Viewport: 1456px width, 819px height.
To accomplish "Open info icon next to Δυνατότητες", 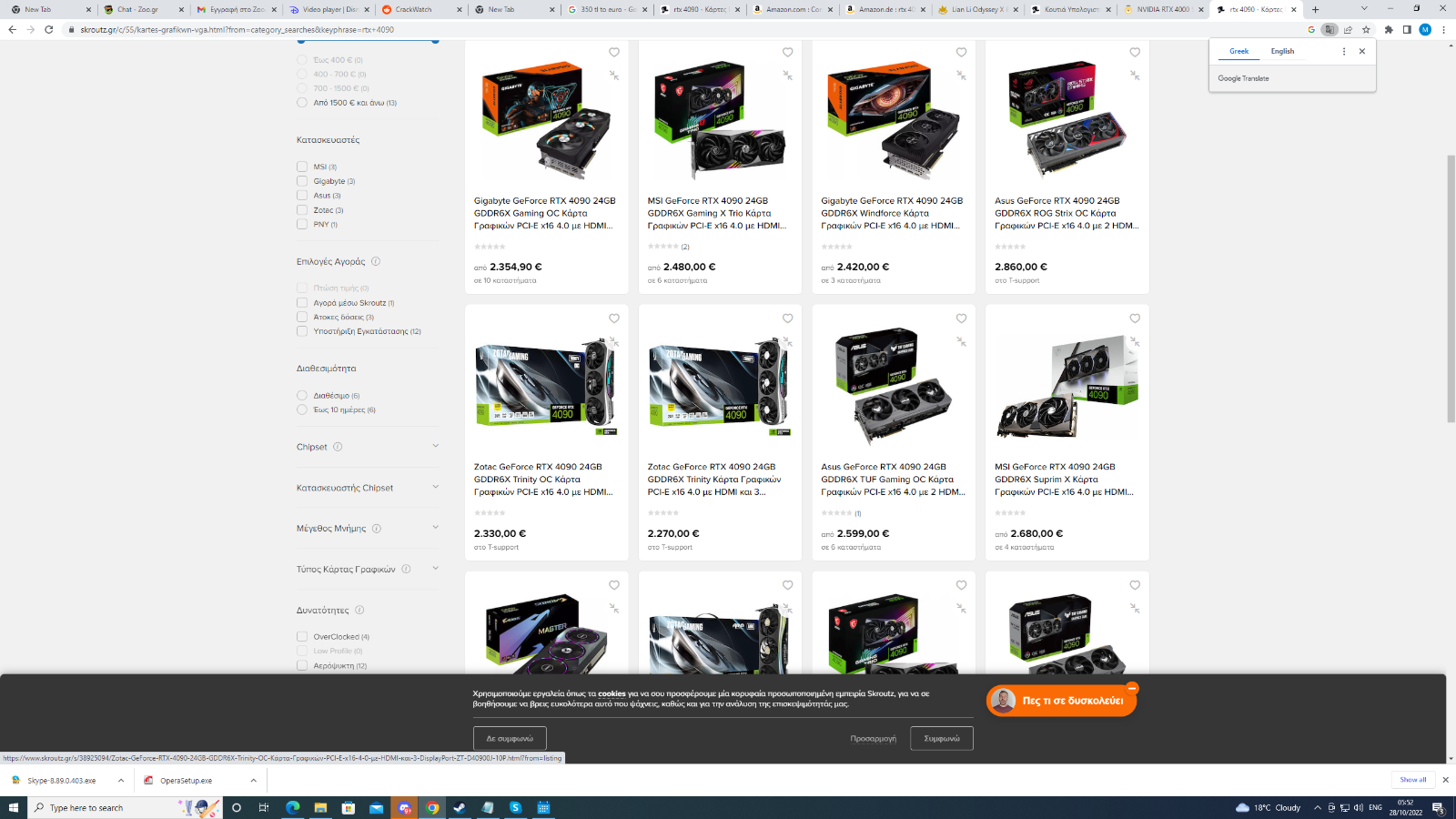I will click(359, 610).
